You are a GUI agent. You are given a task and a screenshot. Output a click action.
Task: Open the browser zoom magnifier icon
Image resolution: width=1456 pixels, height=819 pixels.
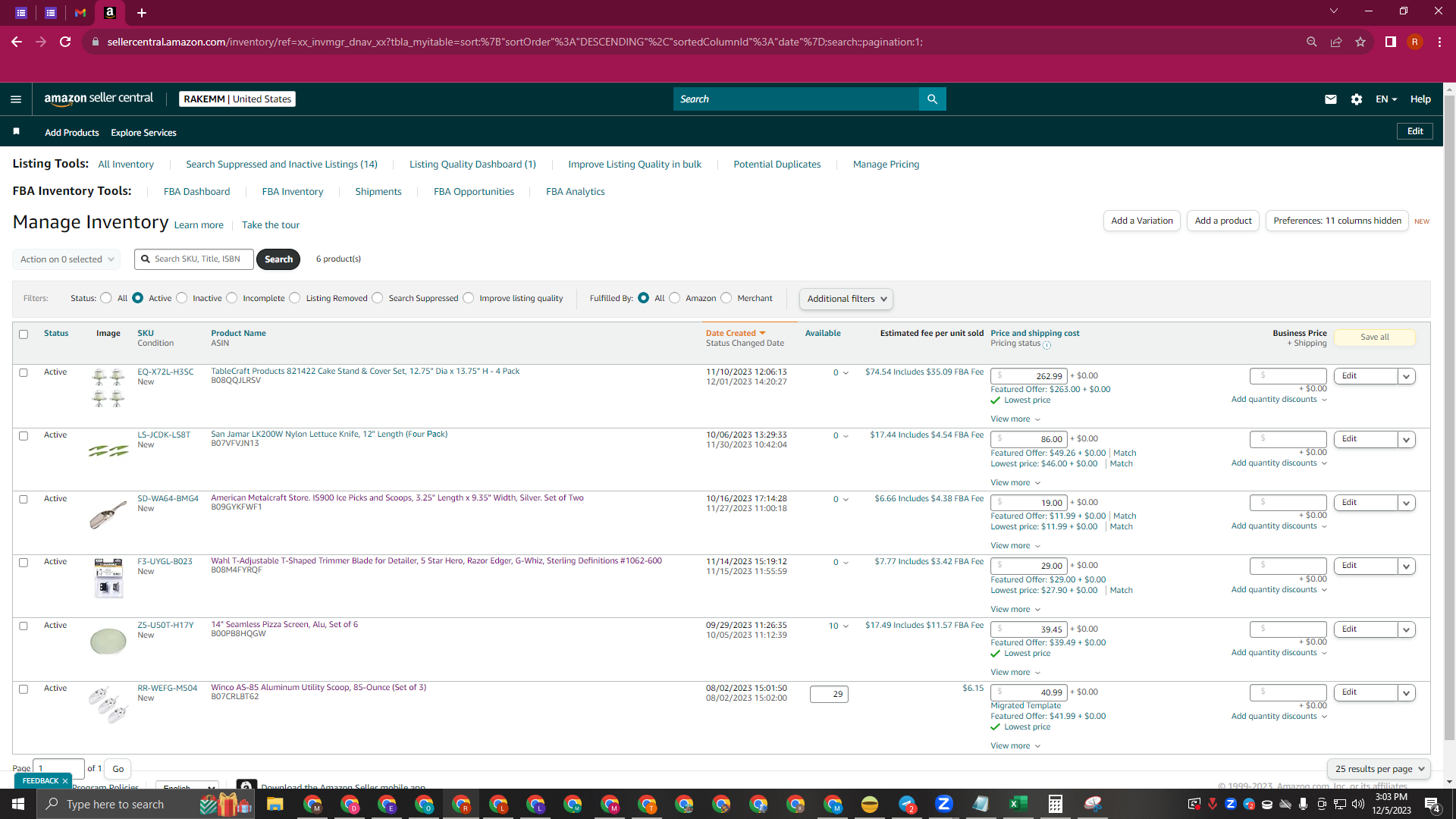(x=1312, y=42)
